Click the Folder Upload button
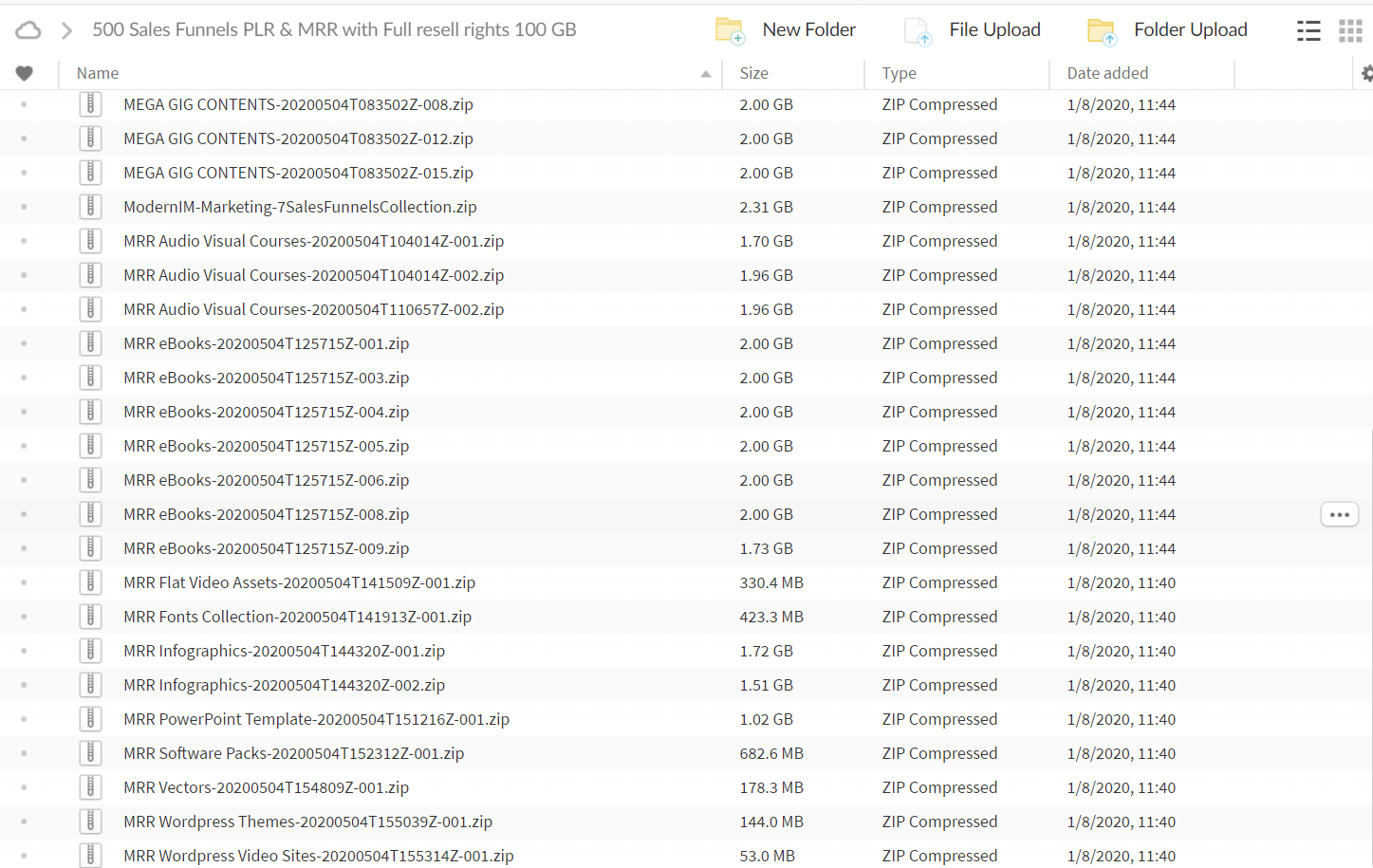The width and height of the screenshot is (1373, 868). coord(1168,30)
